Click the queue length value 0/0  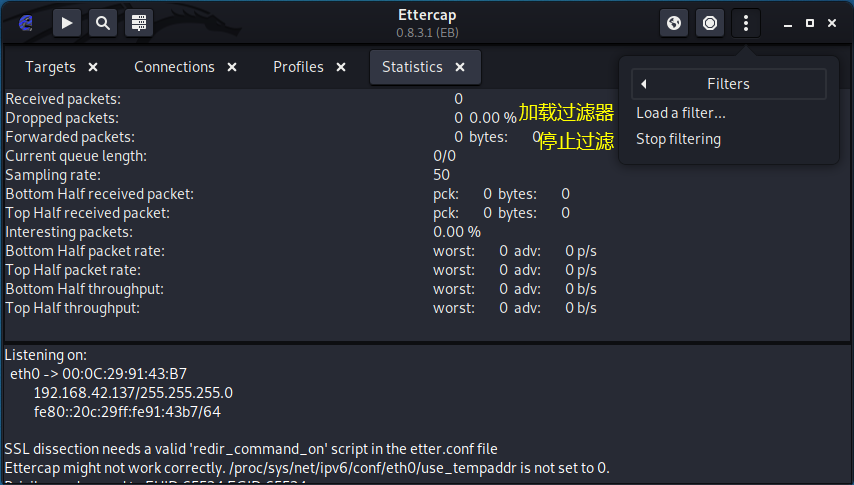444,156
